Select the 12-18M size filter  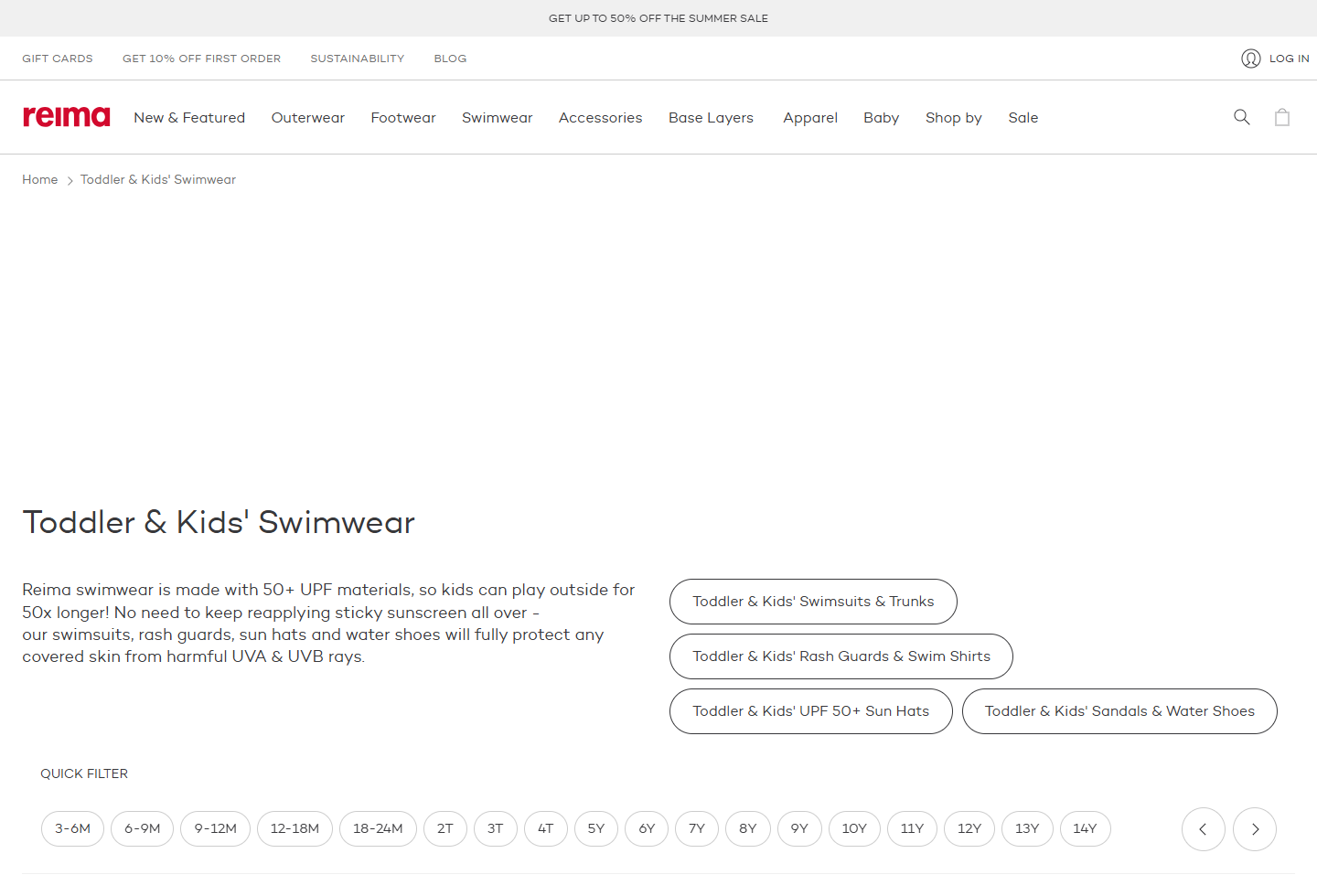pyautogui.click(x=294, y=829)
